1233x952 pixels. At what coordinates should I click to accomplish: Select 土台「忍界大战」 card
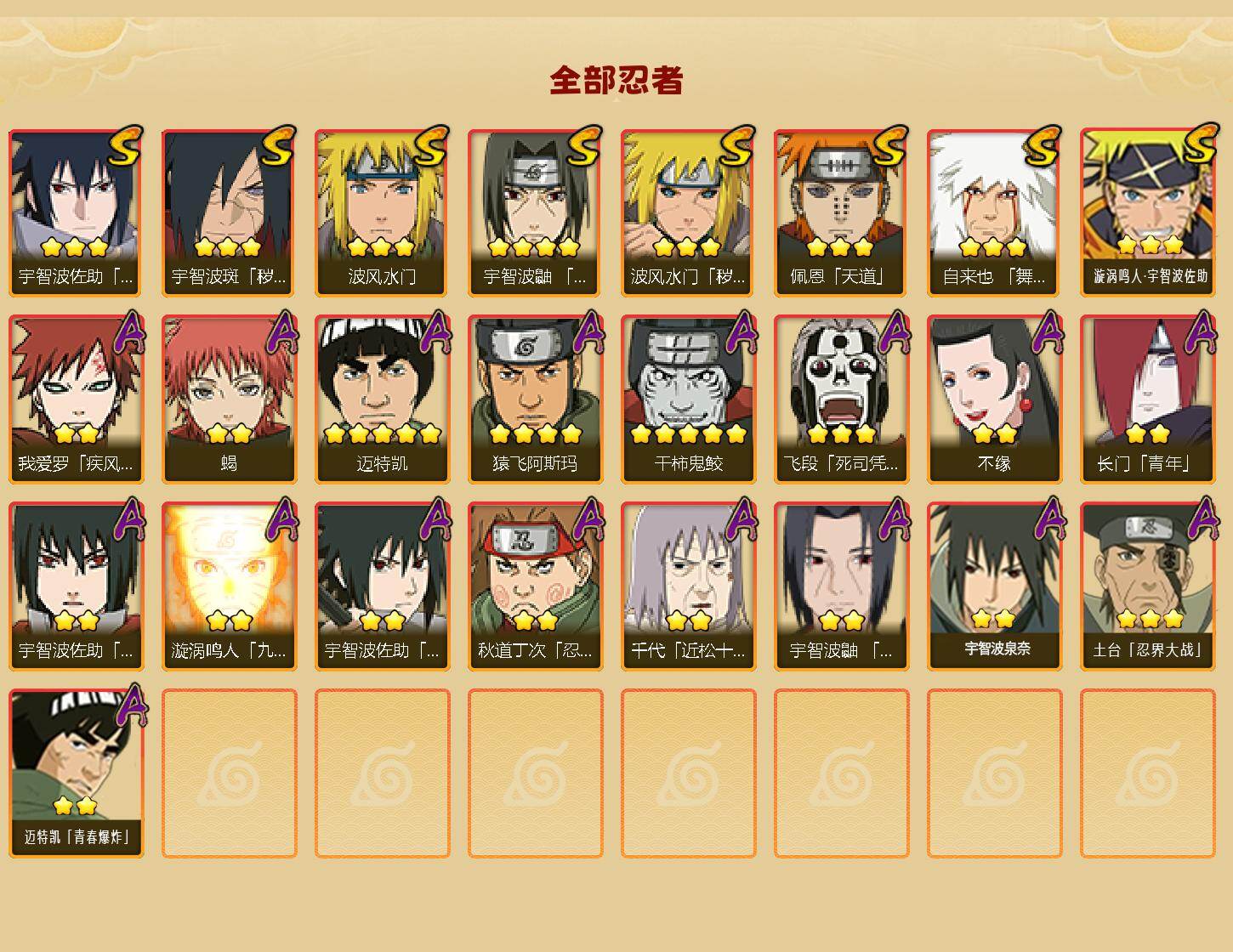[x=1148, y=586]
